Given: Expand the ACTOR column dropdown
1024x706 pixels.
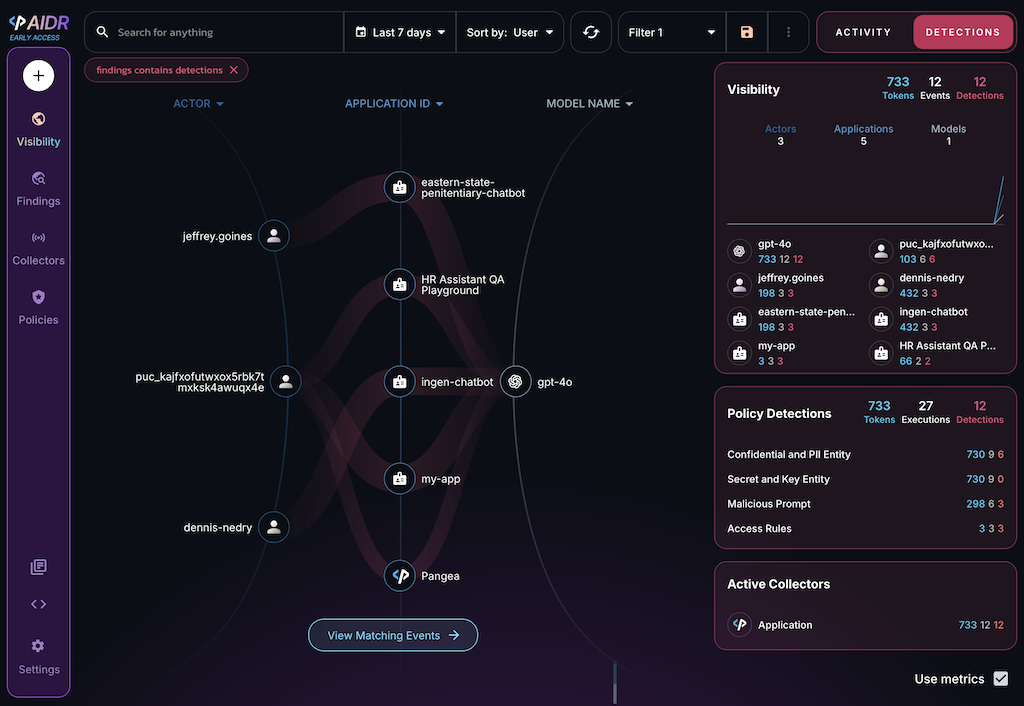Looking at the screenshot, I should click(x=198, y=104).
